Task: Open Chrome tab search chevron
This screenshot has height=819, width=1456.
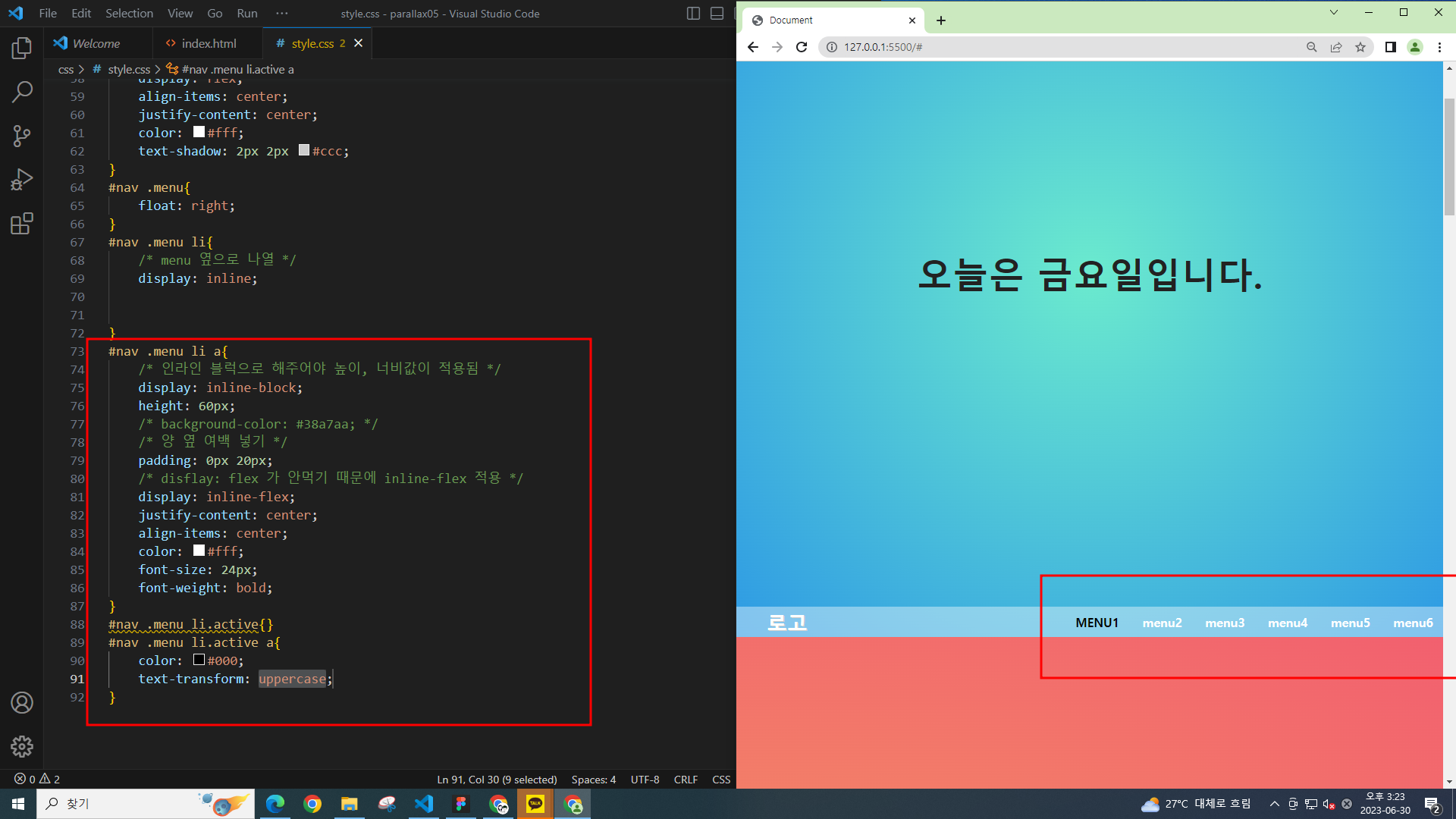Action: pyautogui.click(x=1334, y=12)
